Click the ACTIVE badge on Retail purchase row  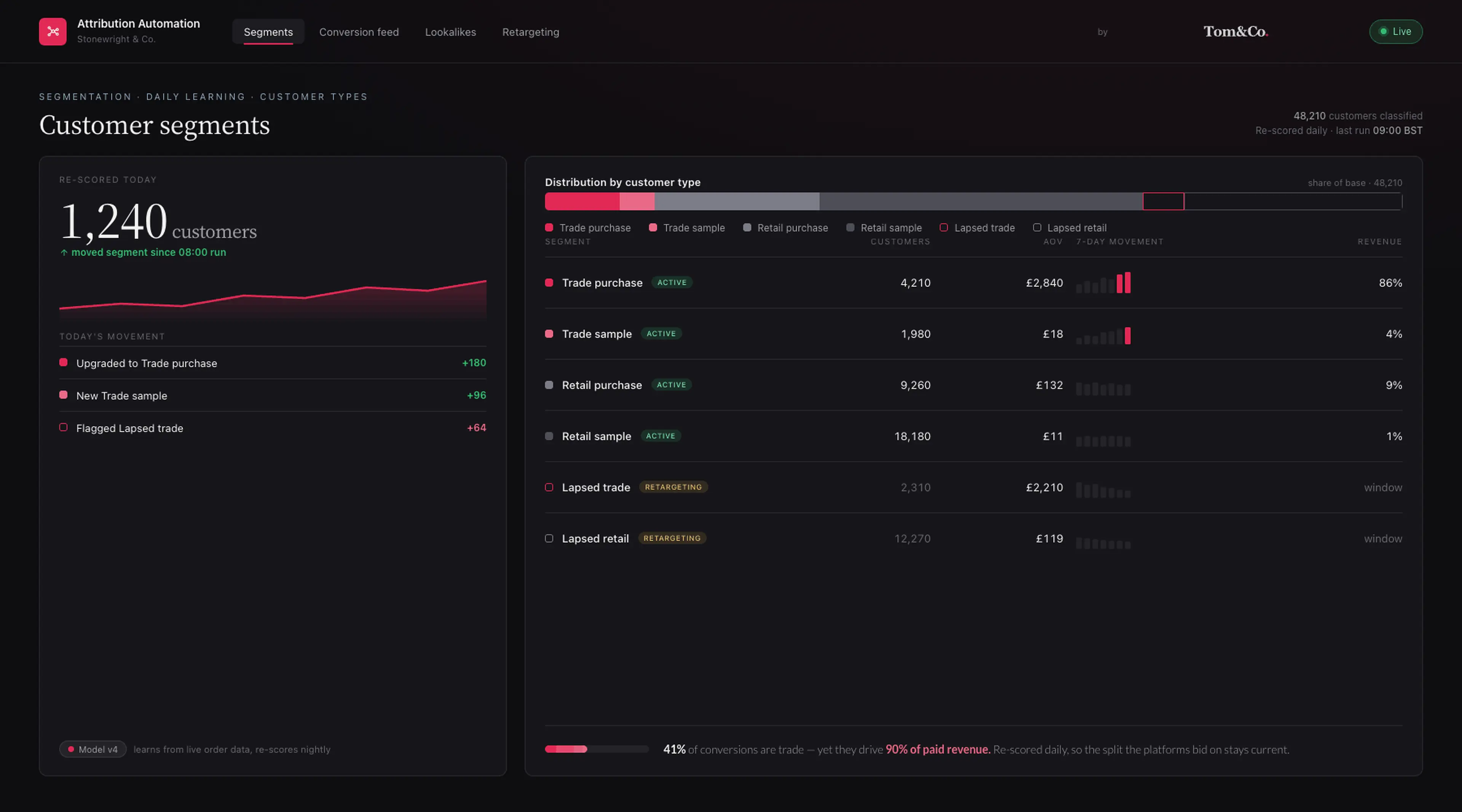pos(671,385)
